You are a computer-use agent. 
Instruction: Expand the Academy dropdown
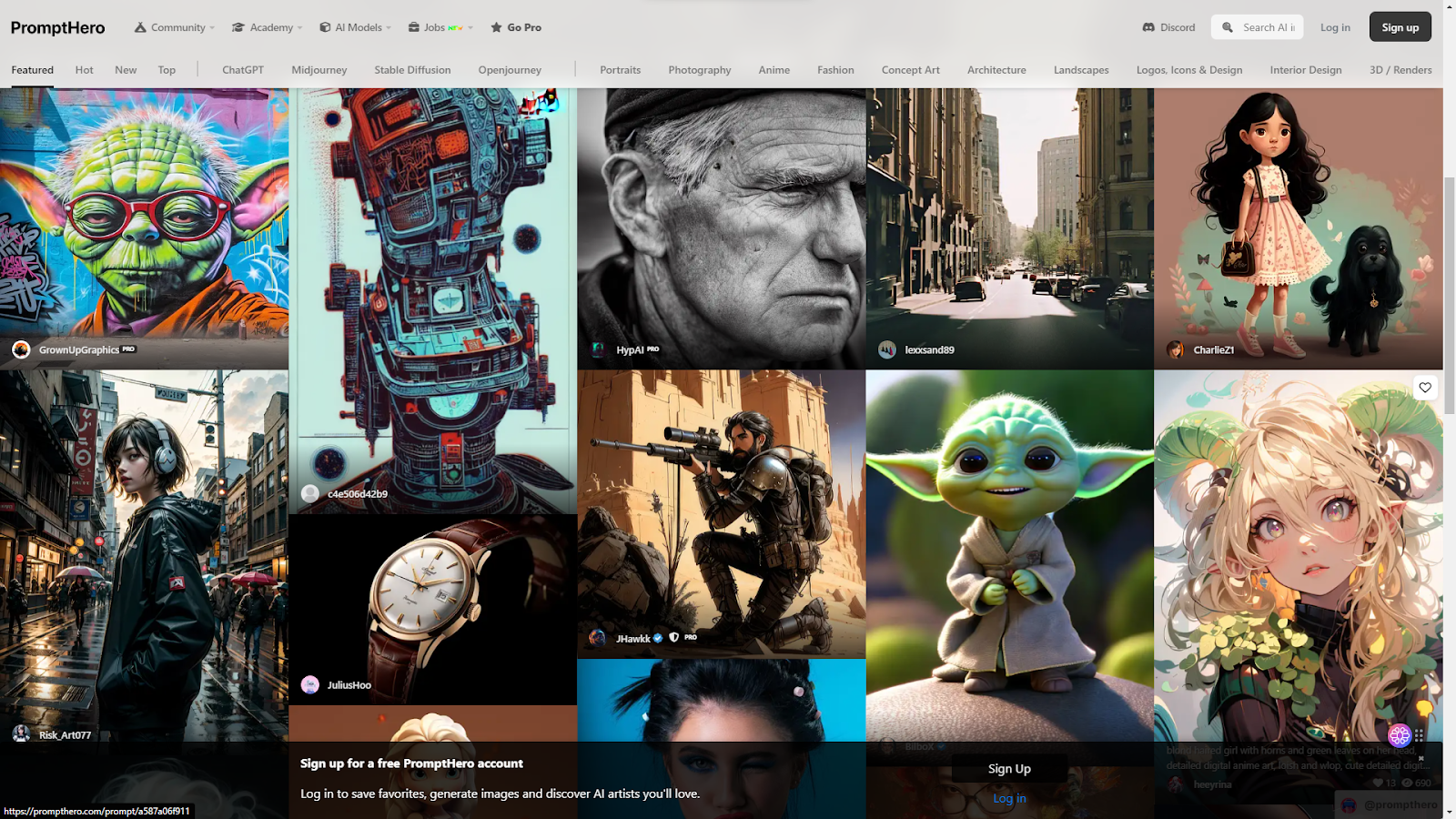[x=267, y=27]
